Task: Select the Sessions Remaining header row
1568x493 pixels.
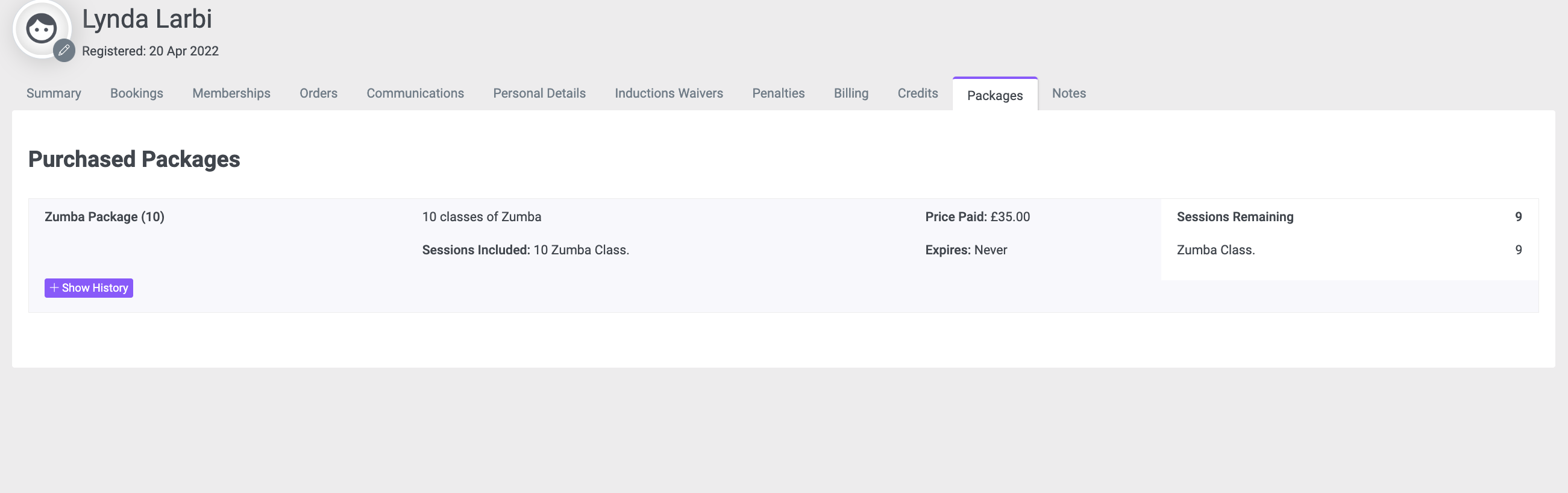Action: pos(1349,217)
